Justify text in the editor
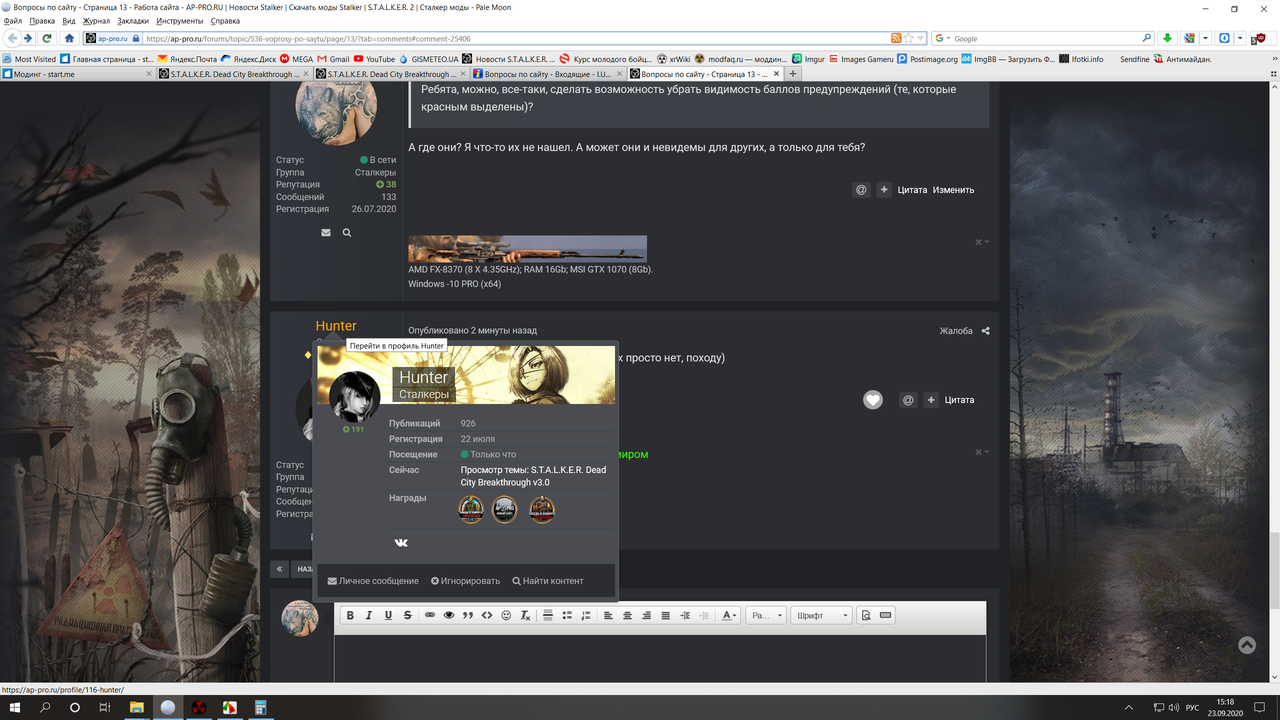Screen dimensions: 1280x720 [x=665, y=615]
